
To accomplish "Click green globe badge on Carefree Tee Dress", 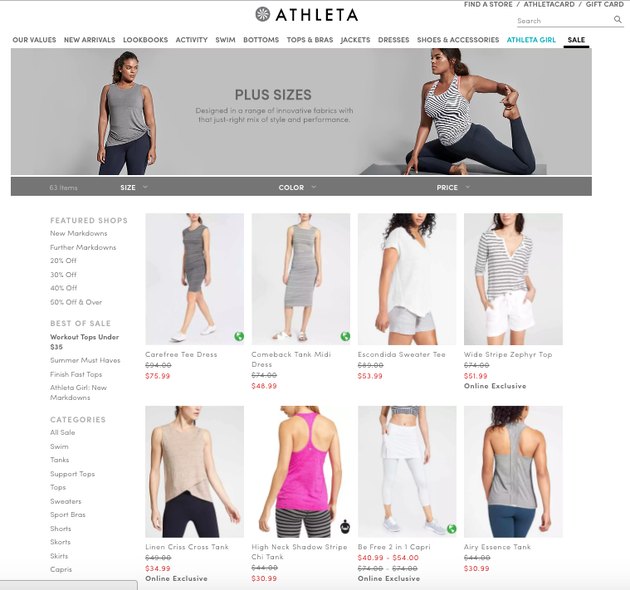I will (239, 336).
